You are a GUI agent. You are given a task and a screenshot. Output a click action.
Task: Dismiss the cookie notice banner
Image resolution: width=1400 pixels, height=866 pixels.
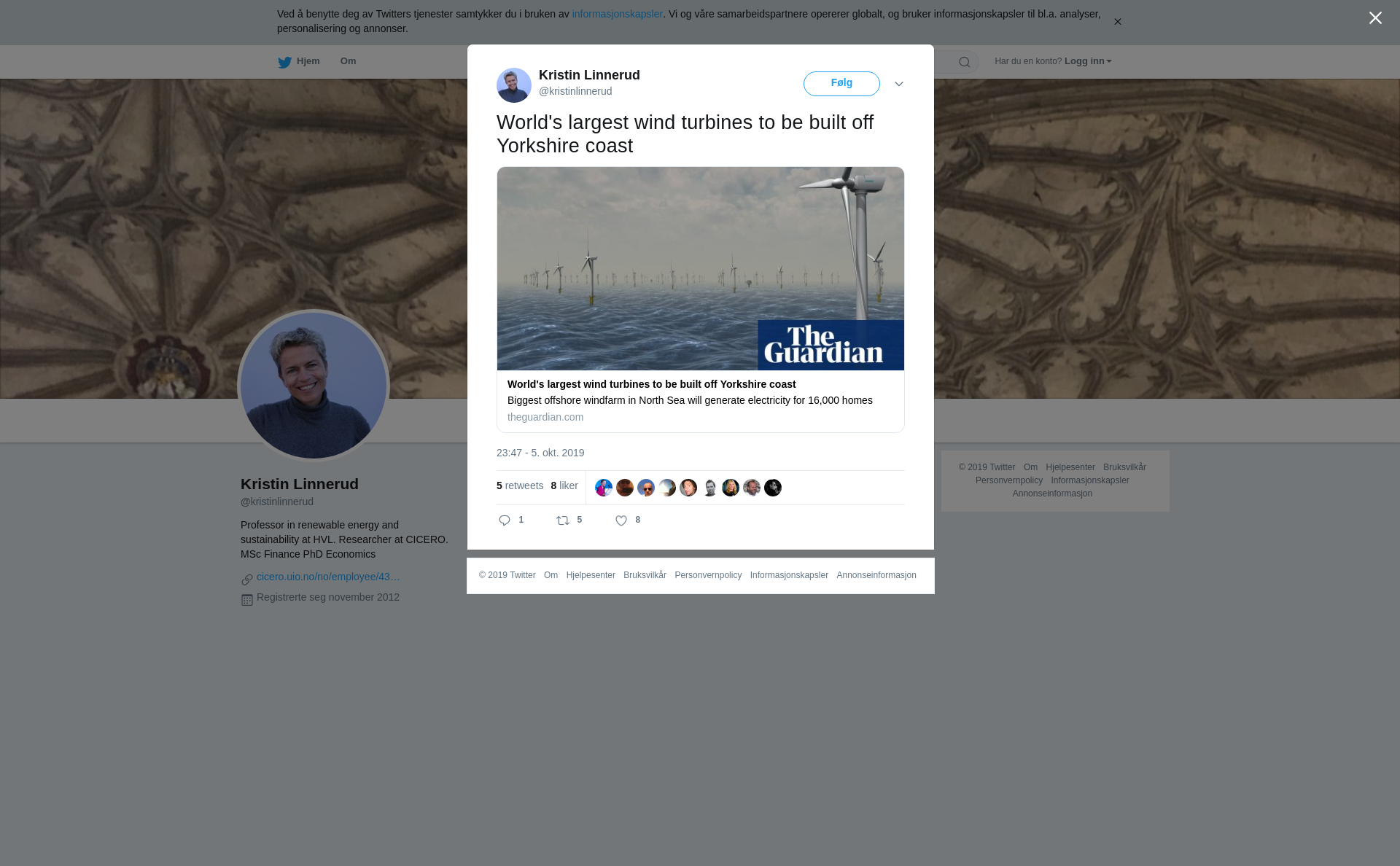pos(1117,22)
